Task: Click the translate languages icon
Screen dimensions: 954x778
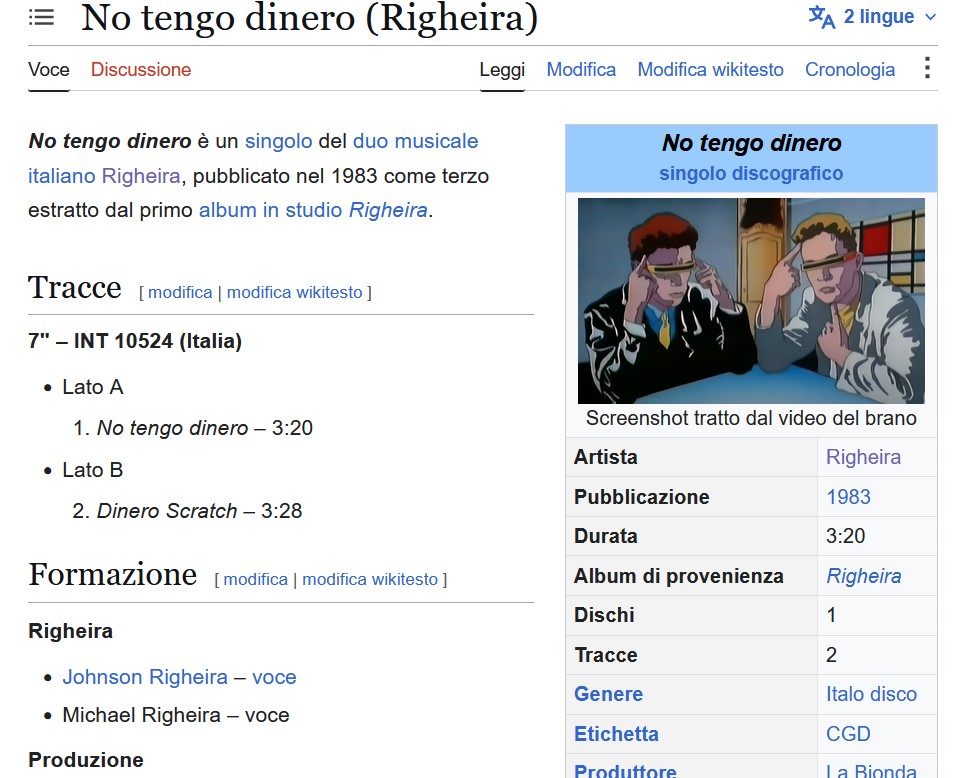Action: (x=821, y=16)
